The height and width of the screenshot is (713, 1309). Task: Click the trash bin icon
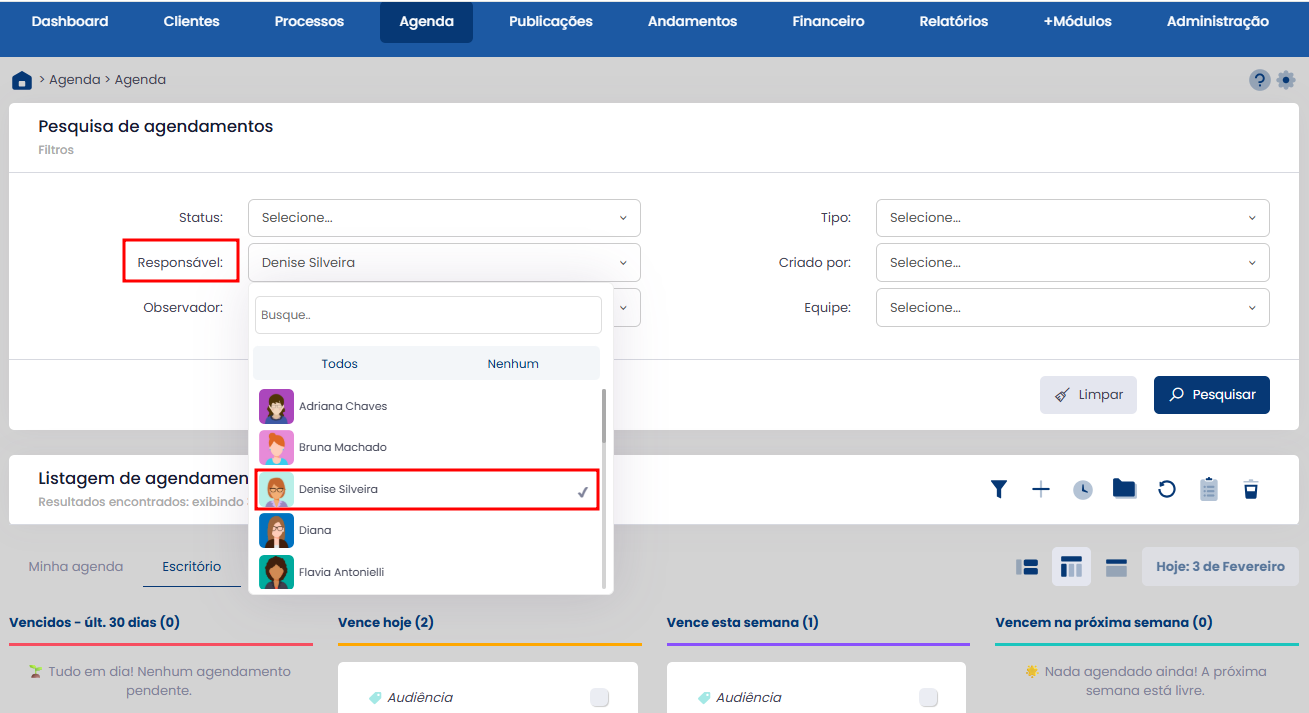[1250, 489]
